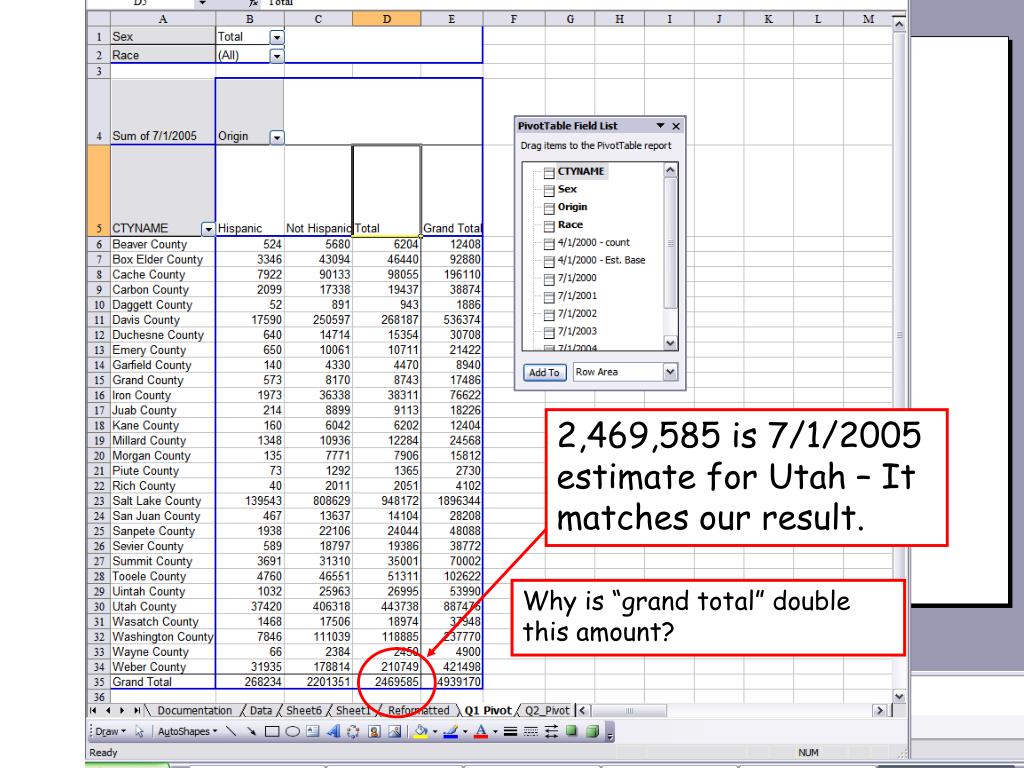The height and width of the screenshot is (768, 1024).
Task: Switch to the Q2_Pivot sheet tab
Action: coord(547,710)
